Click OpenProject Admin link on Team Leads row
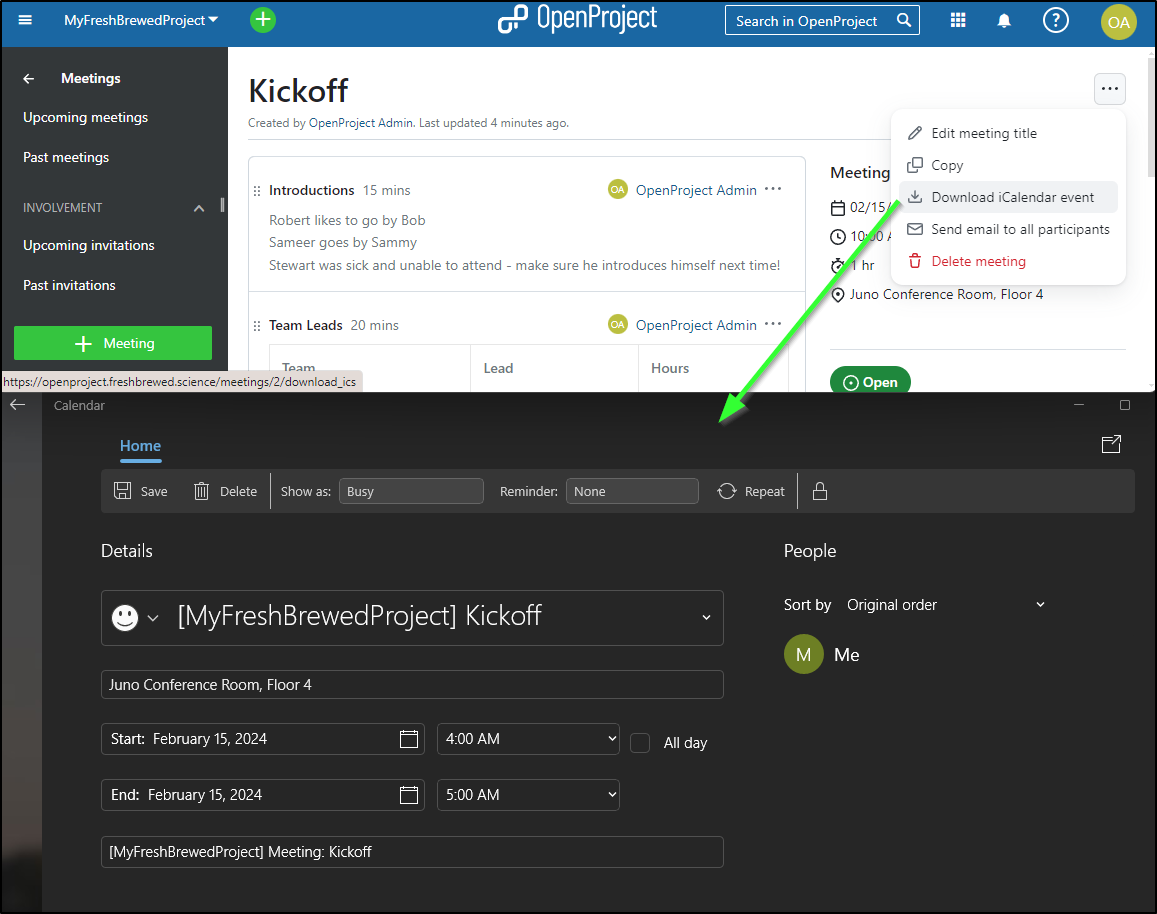 click(x=696, y=325)
